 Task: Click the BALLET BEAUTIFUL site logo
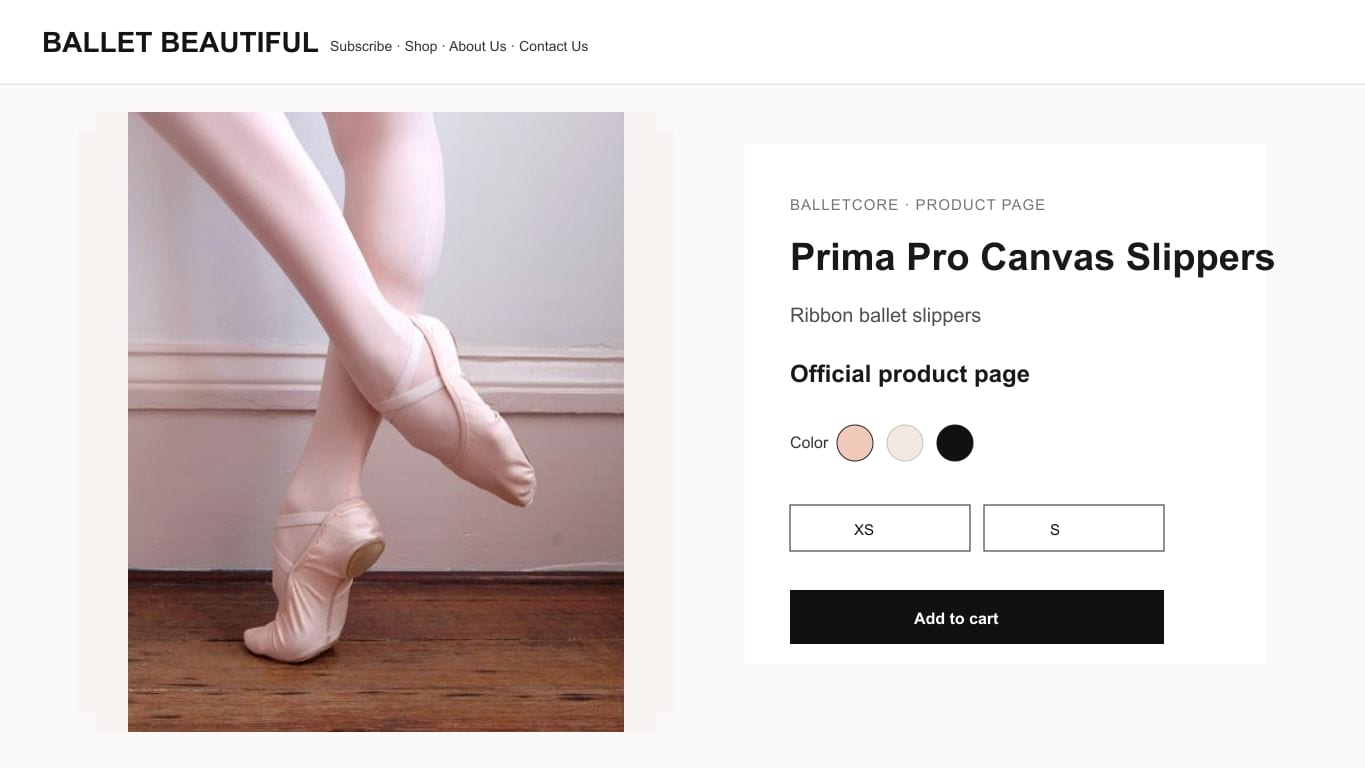[180, 43]
